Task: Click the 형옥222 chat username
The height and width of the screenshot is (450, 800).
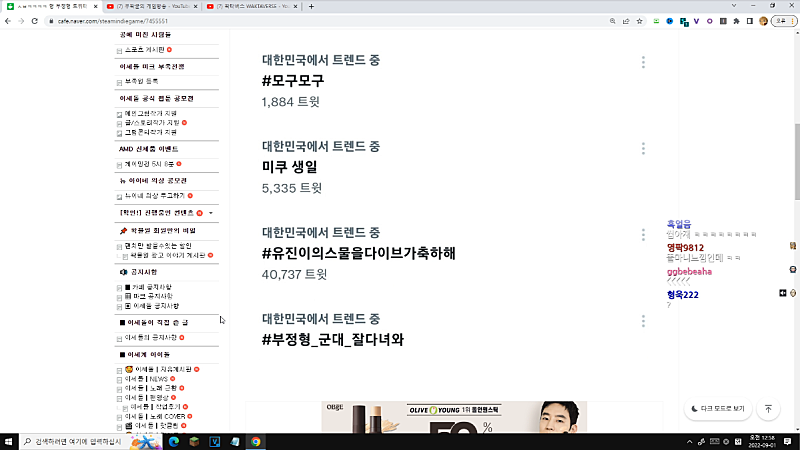Action: point(682,294)
